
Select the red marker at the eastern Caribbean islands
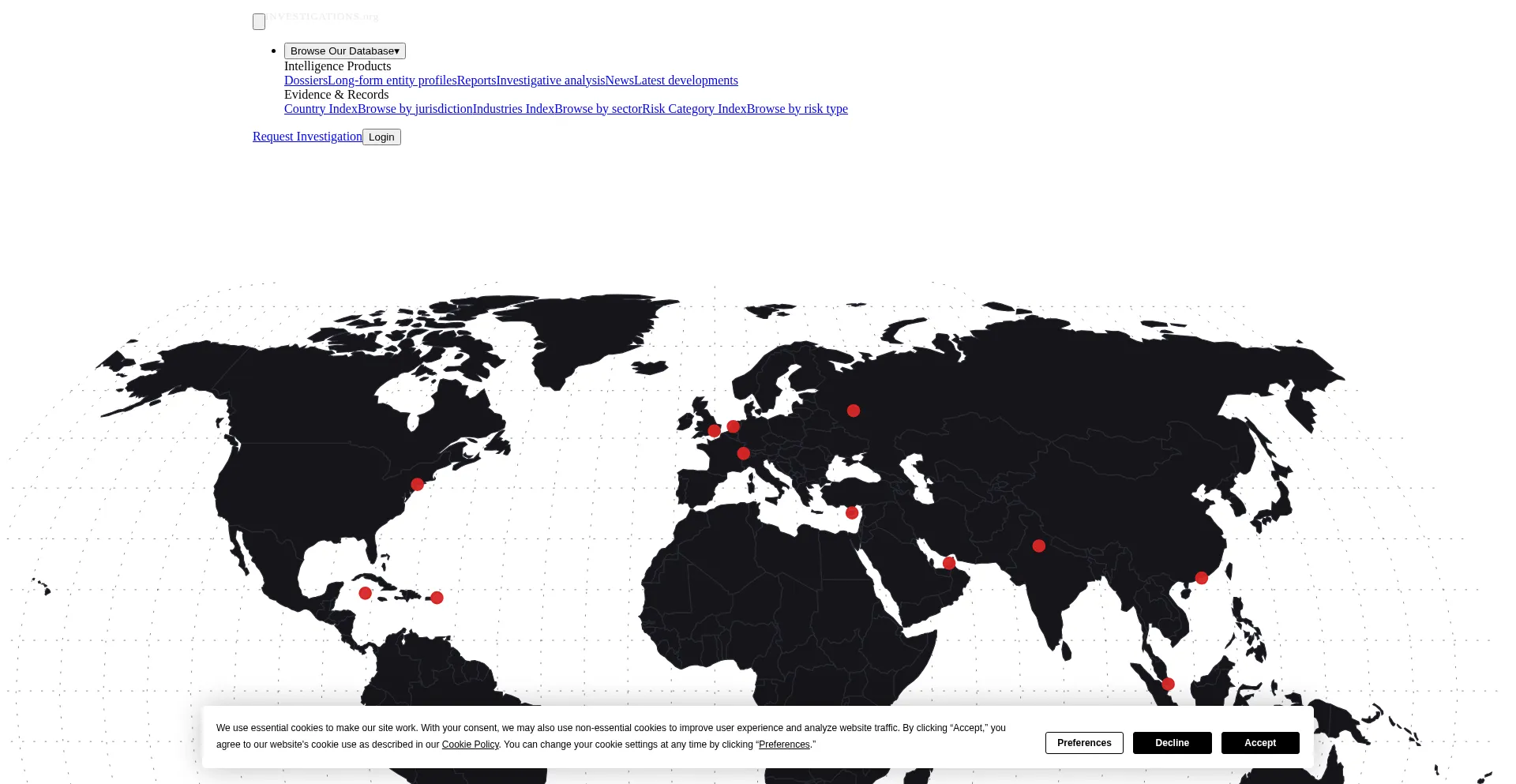pyautogui.click(x=437, y=598)
